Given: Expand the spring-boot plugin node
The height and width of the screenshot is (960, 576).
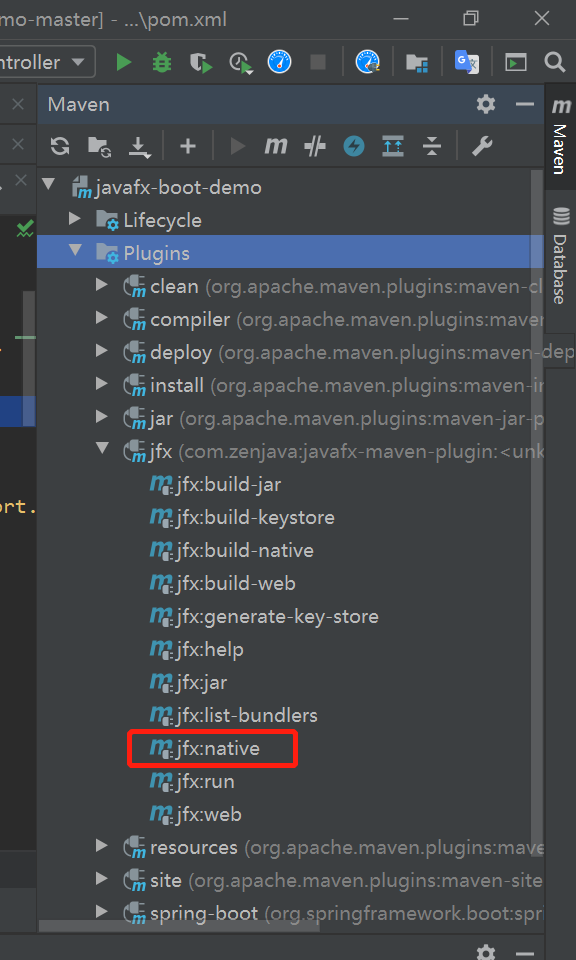Looking at the screenshot, I should coord(102,913).
